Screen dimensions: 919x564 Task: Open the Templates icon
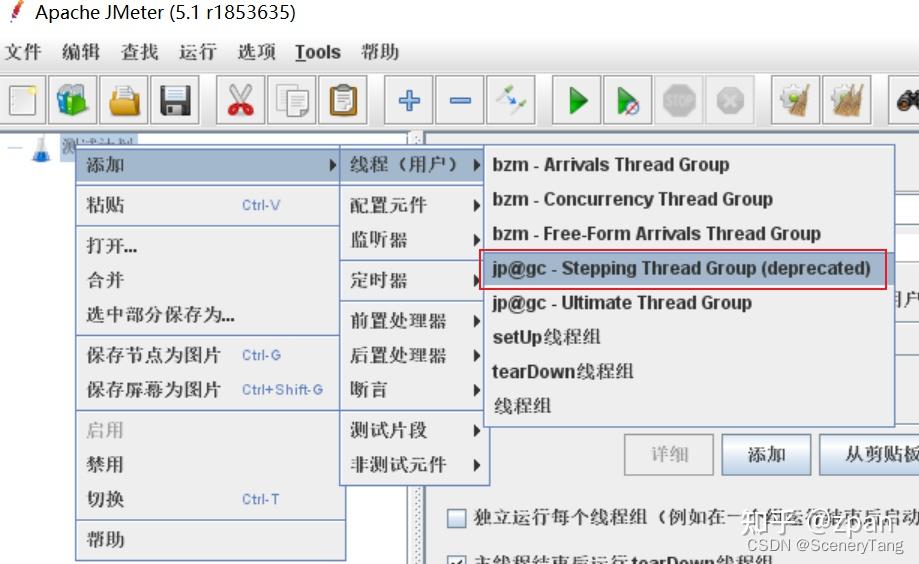pyautogui.click(x=73, y=100)
